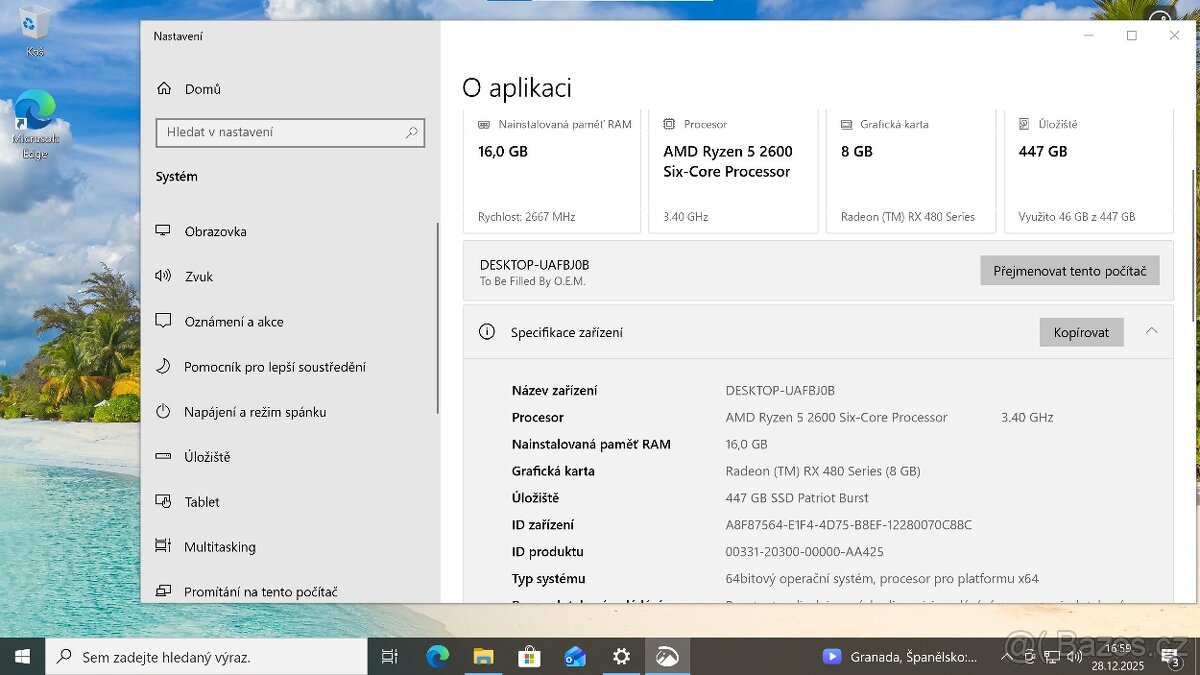
Task: Select Napájení a režim spánku
Action: pos(254,412)
